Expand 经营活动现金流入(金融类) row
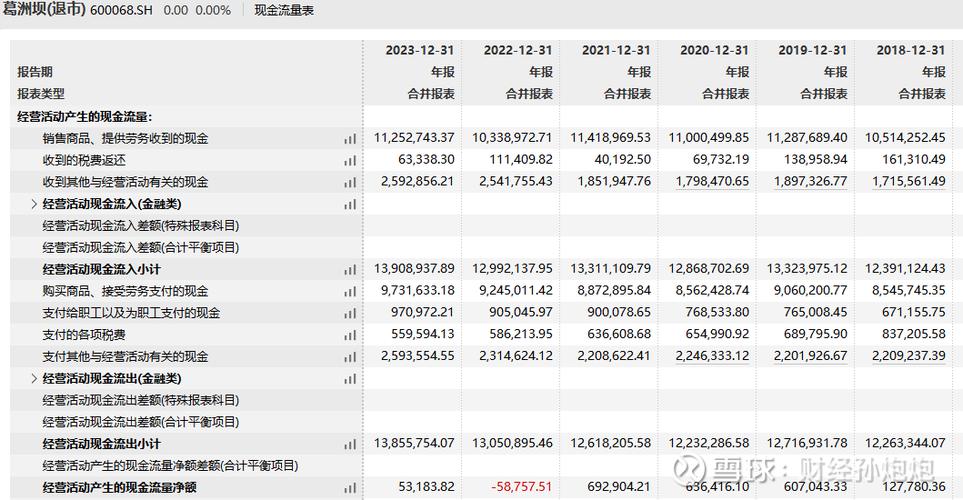Viewport: 963px width, 500px height. coord(34,204)
